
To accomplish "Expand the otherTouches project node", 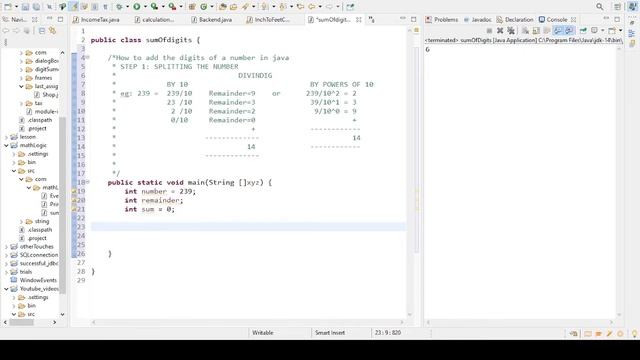I will (7, 247).
